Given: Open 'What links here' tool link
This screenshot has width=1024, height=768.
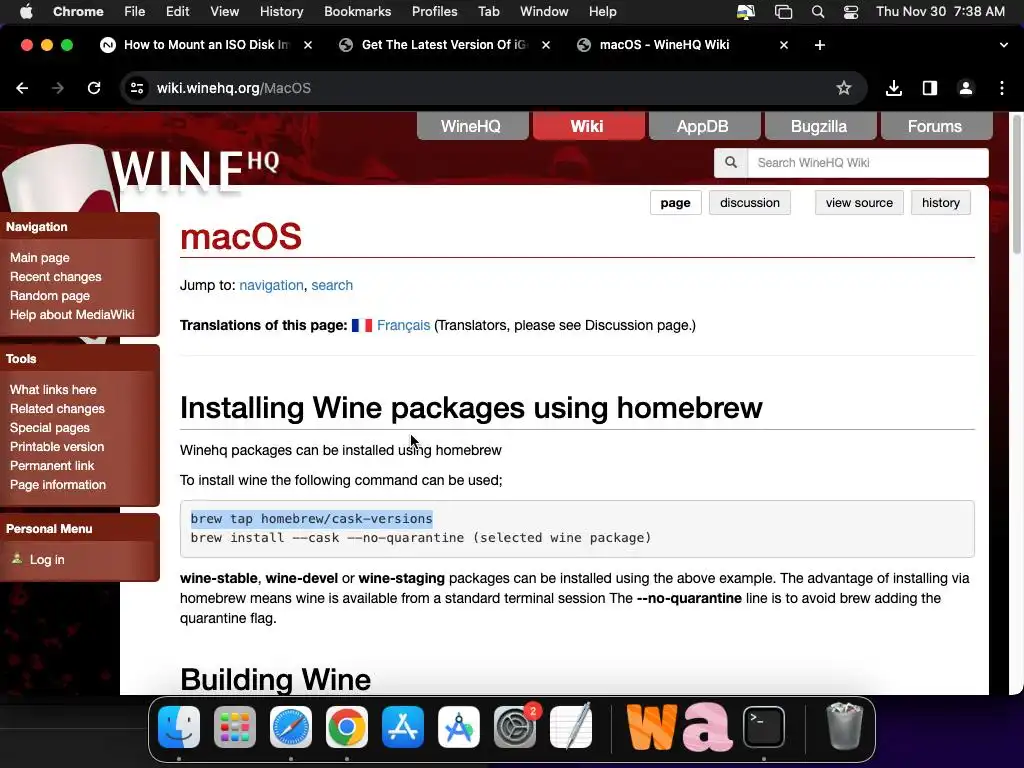Looking at the screenshot, I should 53,390.
